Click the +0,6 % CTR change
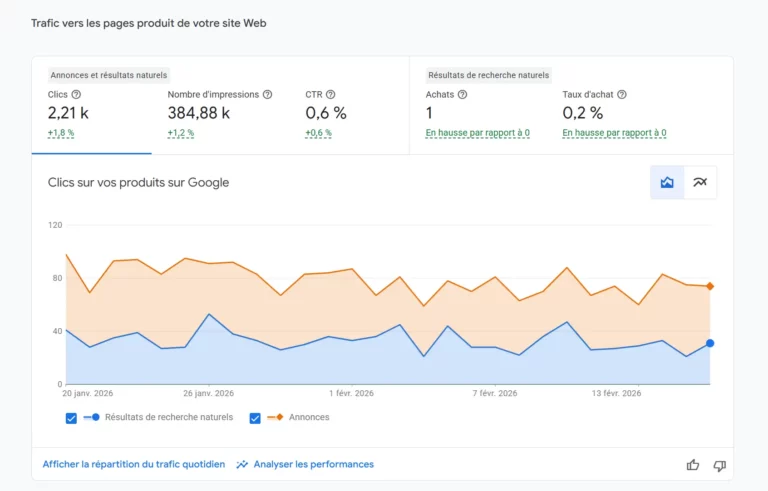This screenshot has width=768, height=491. point(318,133)
